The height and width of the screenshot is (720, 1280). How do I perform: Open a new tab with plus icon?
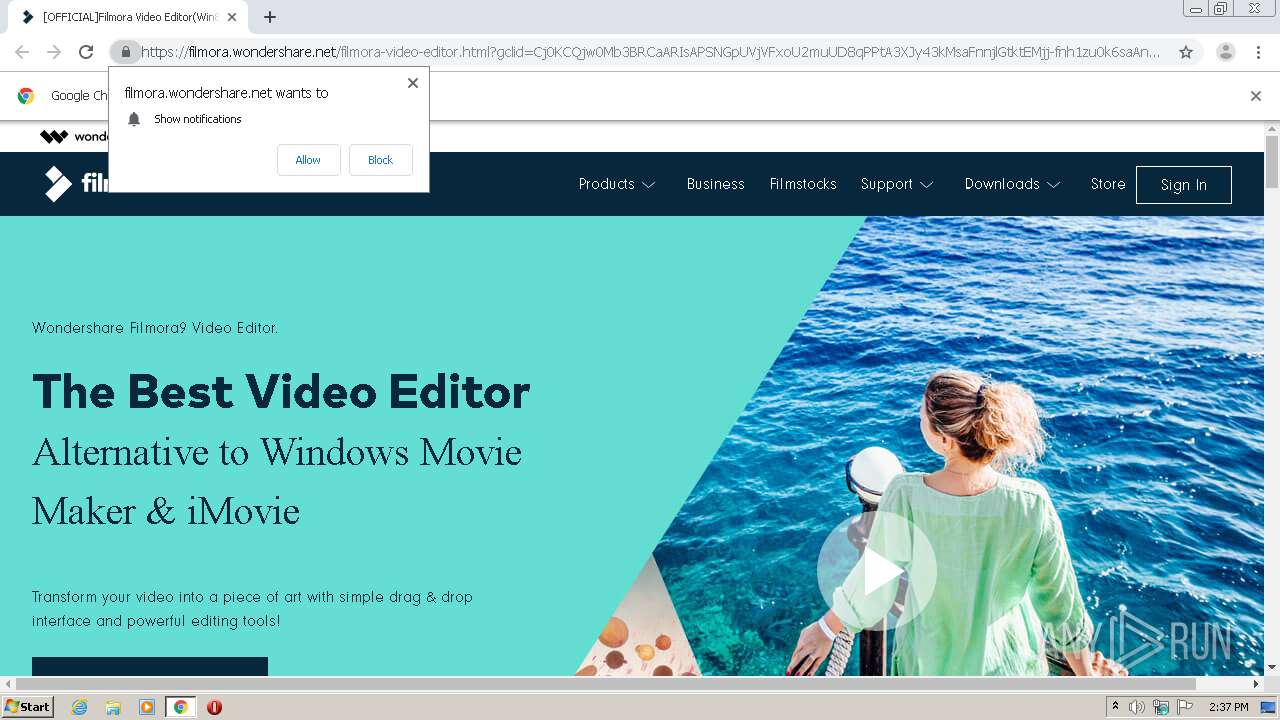(270, 17)
